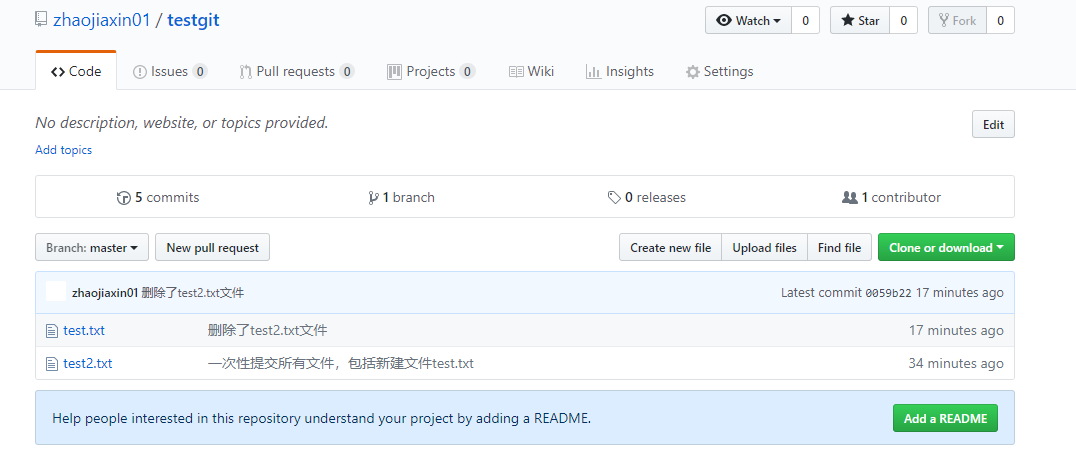Click the Find file button
This screenshot has height=472, width=1076.
(839, 248)
